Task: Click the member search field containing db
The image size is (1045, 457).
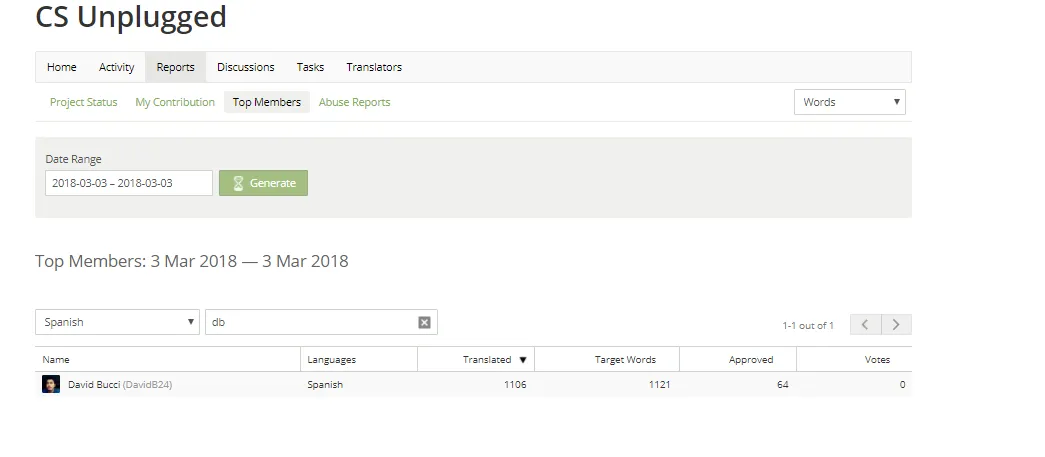Action: [321, 322]
